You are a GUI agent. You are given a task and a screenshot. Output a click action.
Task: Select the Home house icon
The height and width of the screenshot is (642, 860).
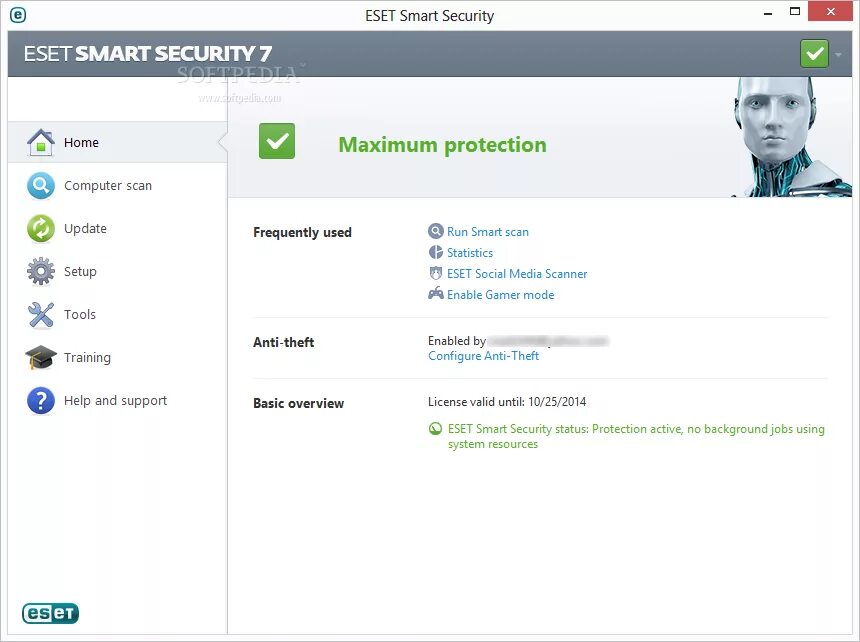coord(40,141)
